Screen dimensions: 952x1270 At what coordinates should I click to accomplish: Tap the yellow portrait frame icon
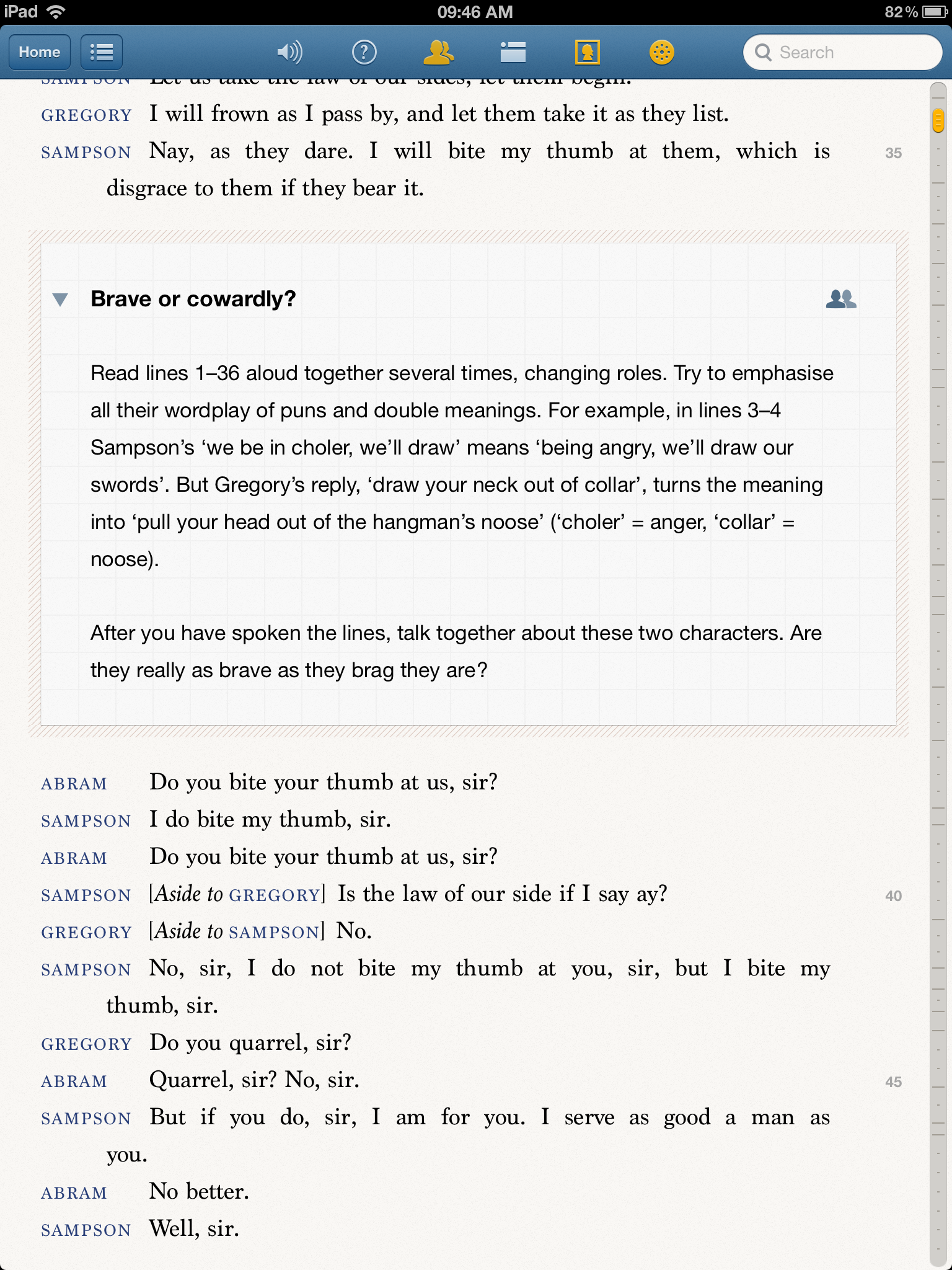587,52
